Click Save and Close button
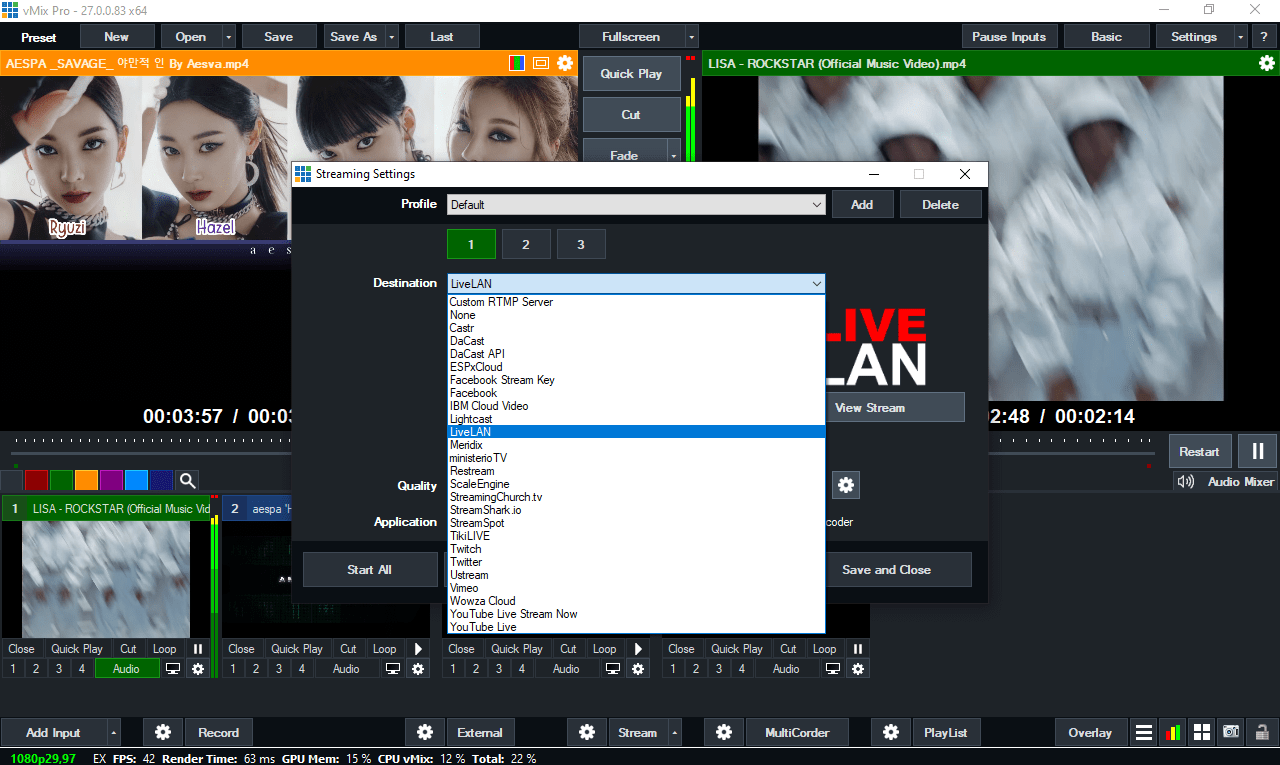 (886, 570)
